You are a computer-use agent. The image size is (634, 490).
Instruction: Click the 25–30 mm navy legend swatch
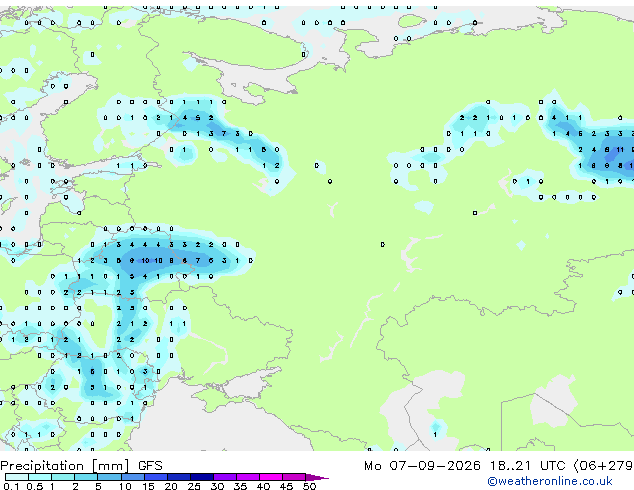(x=201, y=477)
